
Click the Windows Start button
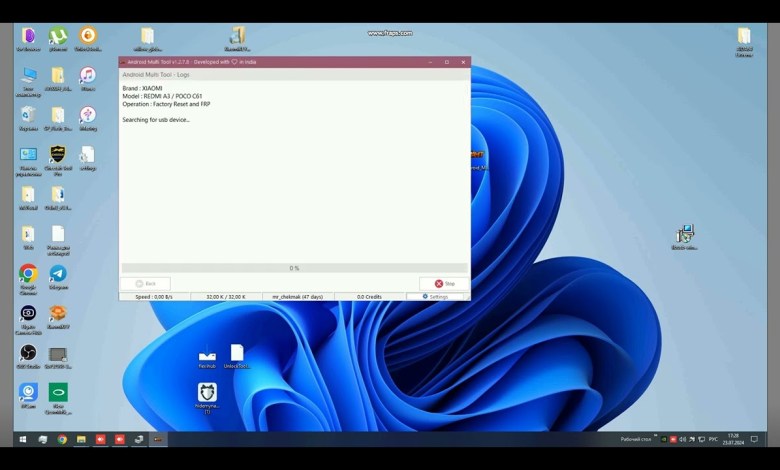tap(21, 439)
